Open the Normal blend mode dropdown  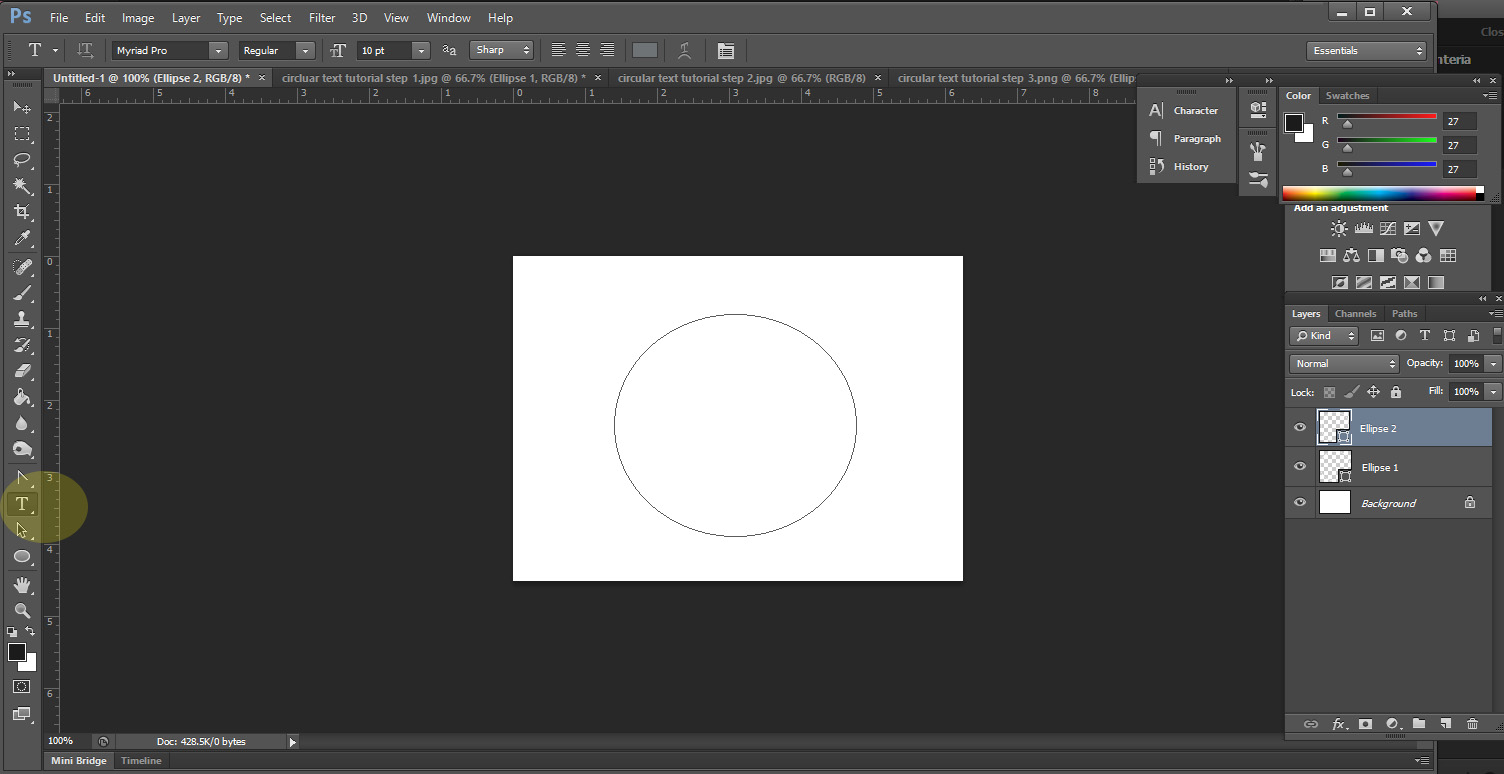pos(1343,364)
